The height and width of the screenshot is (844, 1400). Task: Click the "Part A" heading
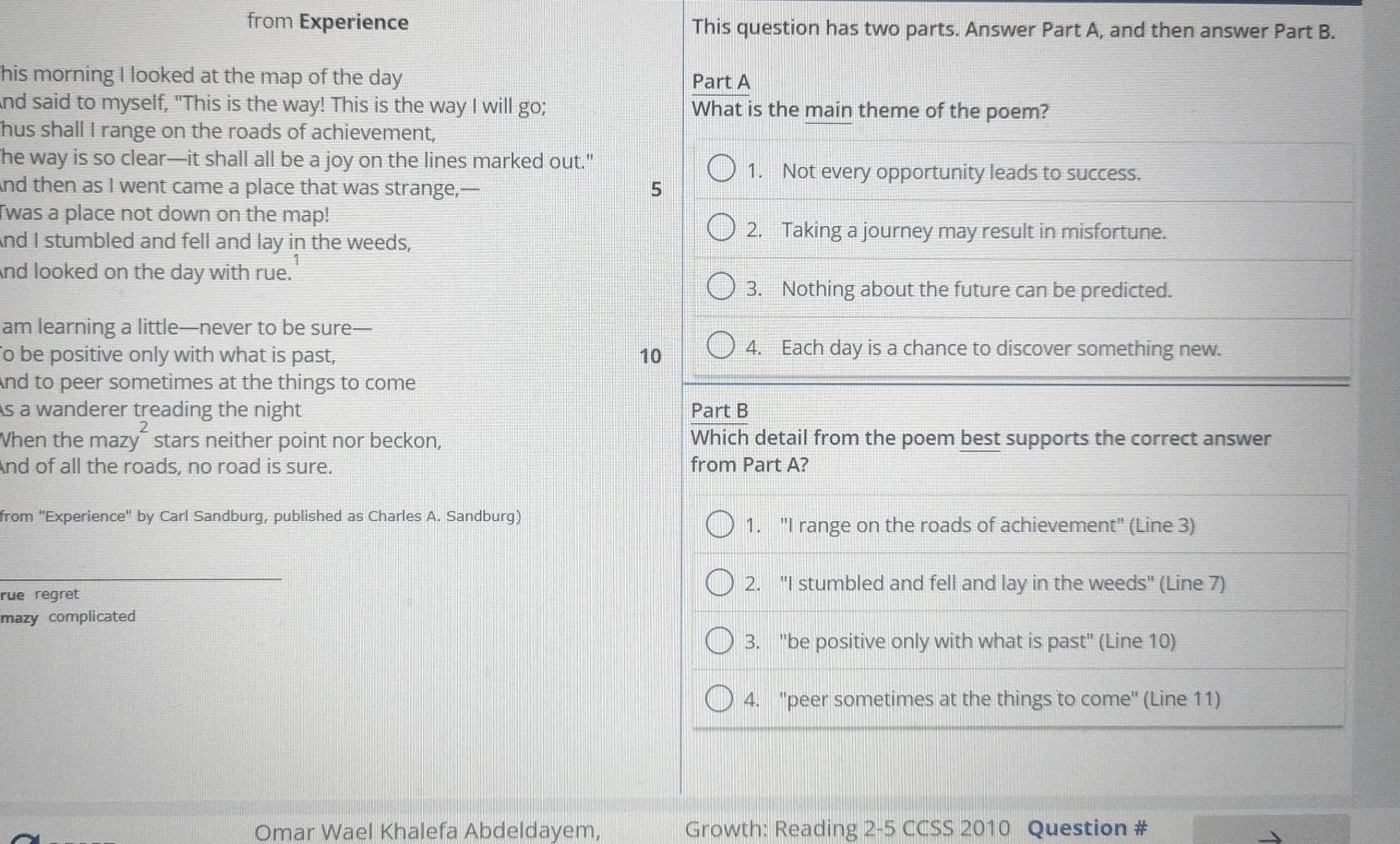point(721,82)
